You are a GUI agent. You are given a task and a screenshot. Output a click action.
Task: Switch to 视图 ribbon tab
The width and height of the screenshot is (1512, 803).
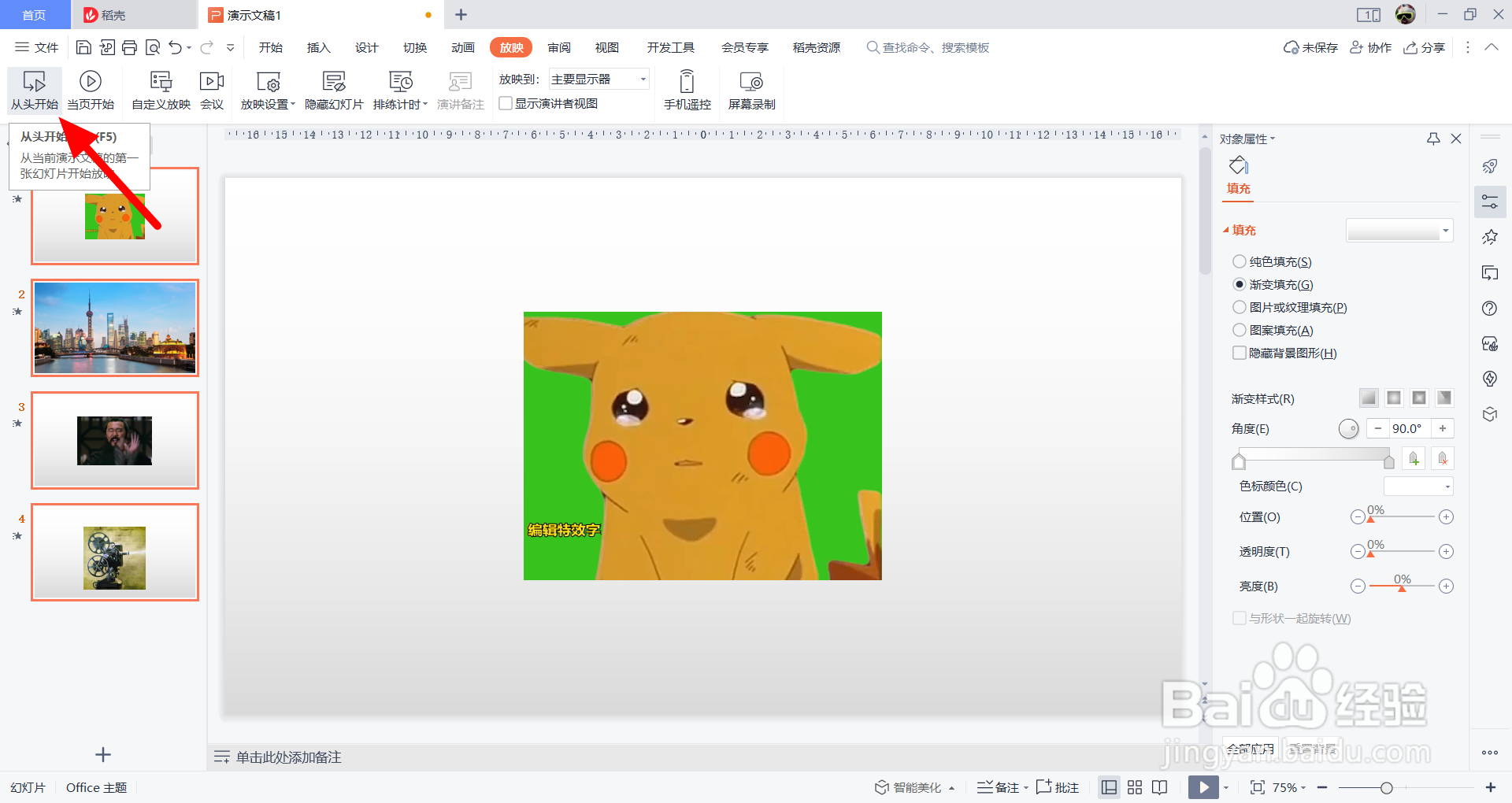click(x=607, y=47)
